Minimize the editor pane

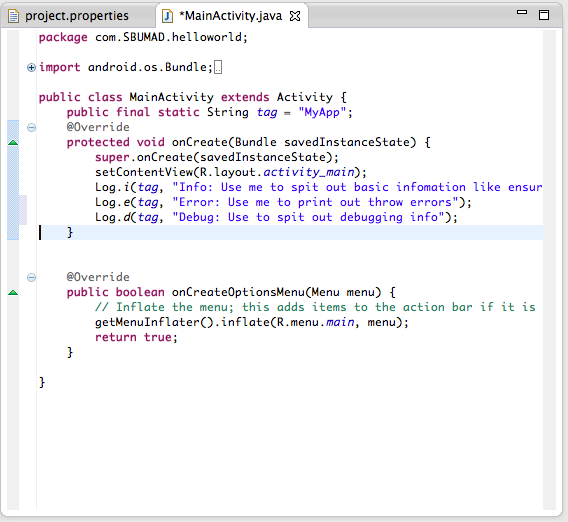pyautogui.click(x=522, y=12)
